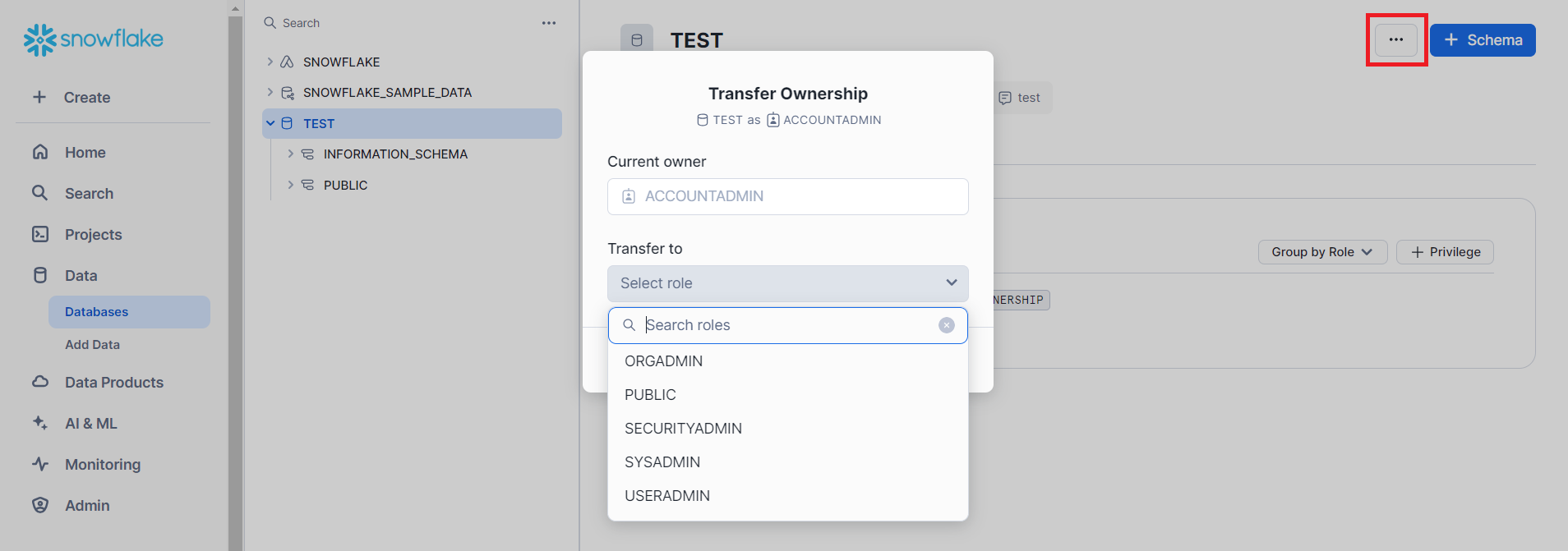Choose the USERADMIN role
1568x551 pixels.
tap(787, 496)
